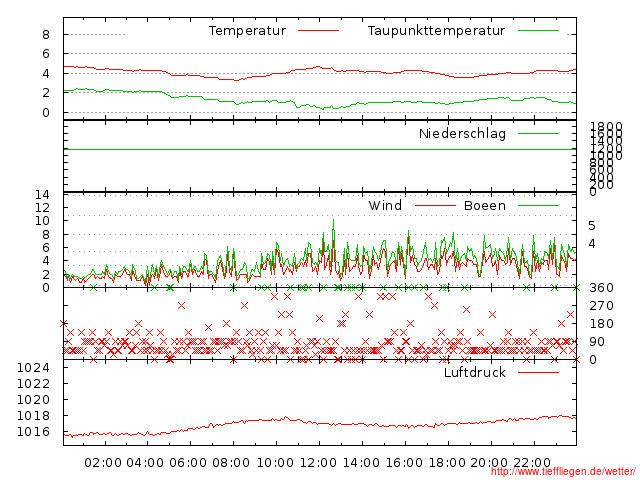Image resolution: width=640 pixels, height=480 pixels.
Task: Click the green Taupunkttemperatur legend line
Action: [x=538, y=31]
